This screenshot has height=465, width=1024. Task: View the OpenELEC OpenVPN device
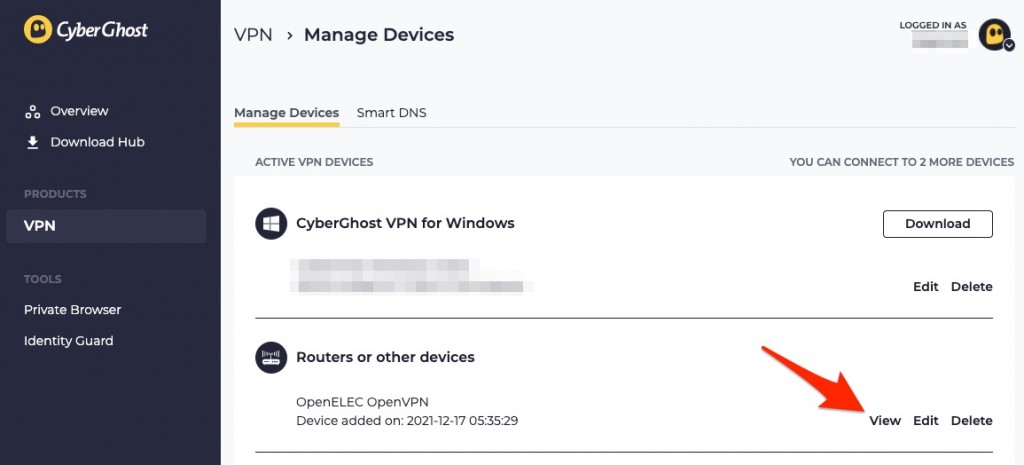tap(885, 421)
